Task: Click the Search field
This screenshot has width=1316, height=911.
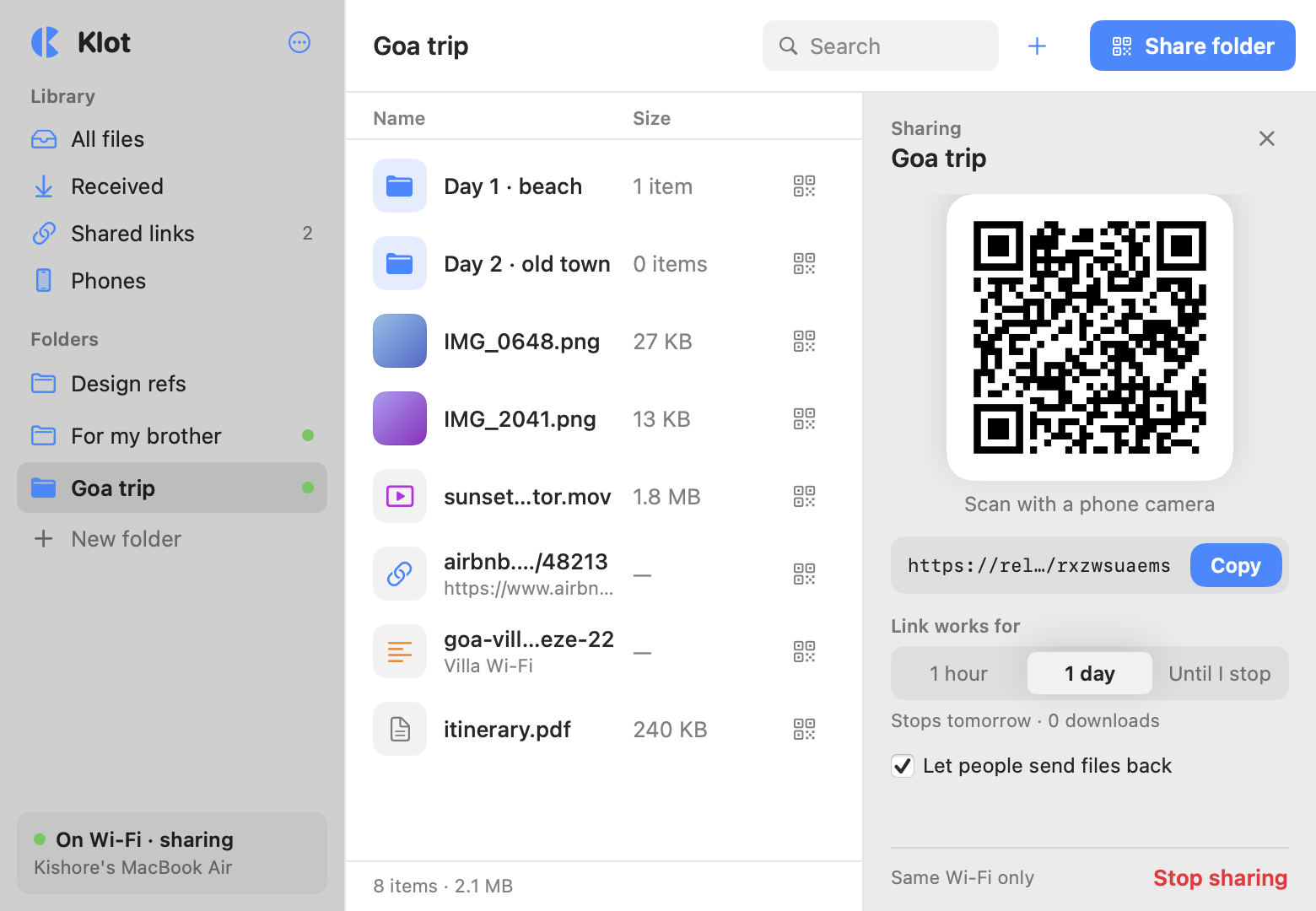Action: pos(881,46)
